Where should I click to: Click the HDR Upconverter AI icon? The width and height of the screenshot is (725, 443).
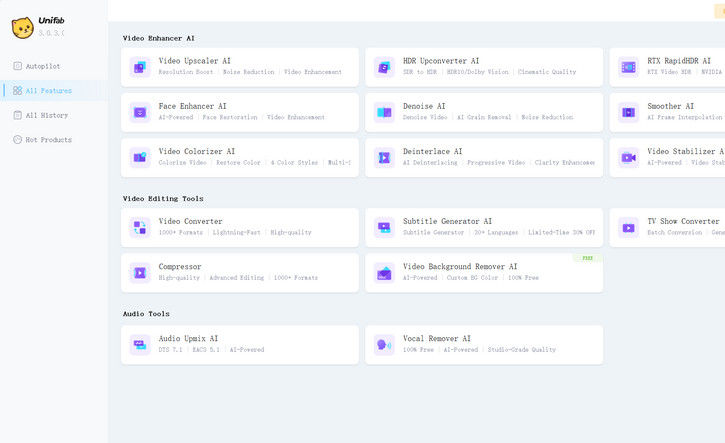384,68
